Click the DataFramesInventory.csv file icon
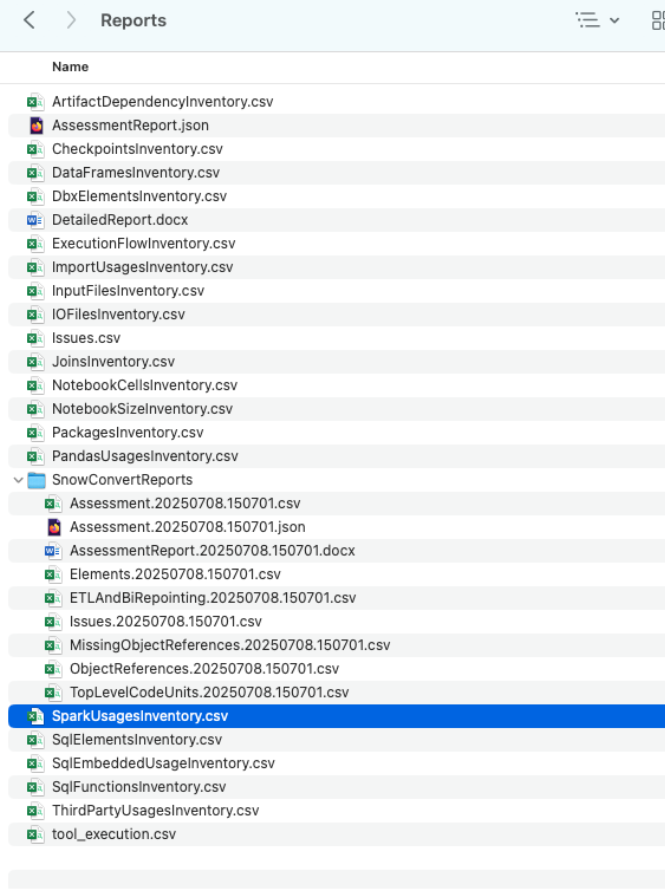This screenshot has width=665, height=890. tap(35, 173)
